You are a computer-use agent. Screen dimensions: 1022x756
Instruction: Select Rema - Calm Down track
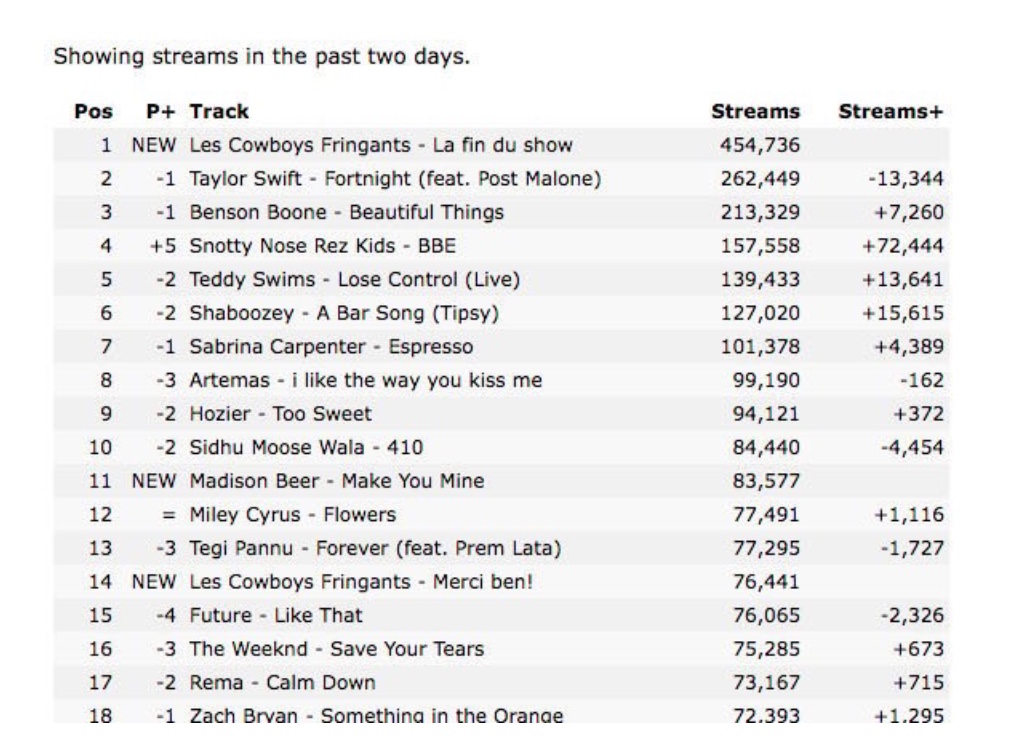click(283, 682)
